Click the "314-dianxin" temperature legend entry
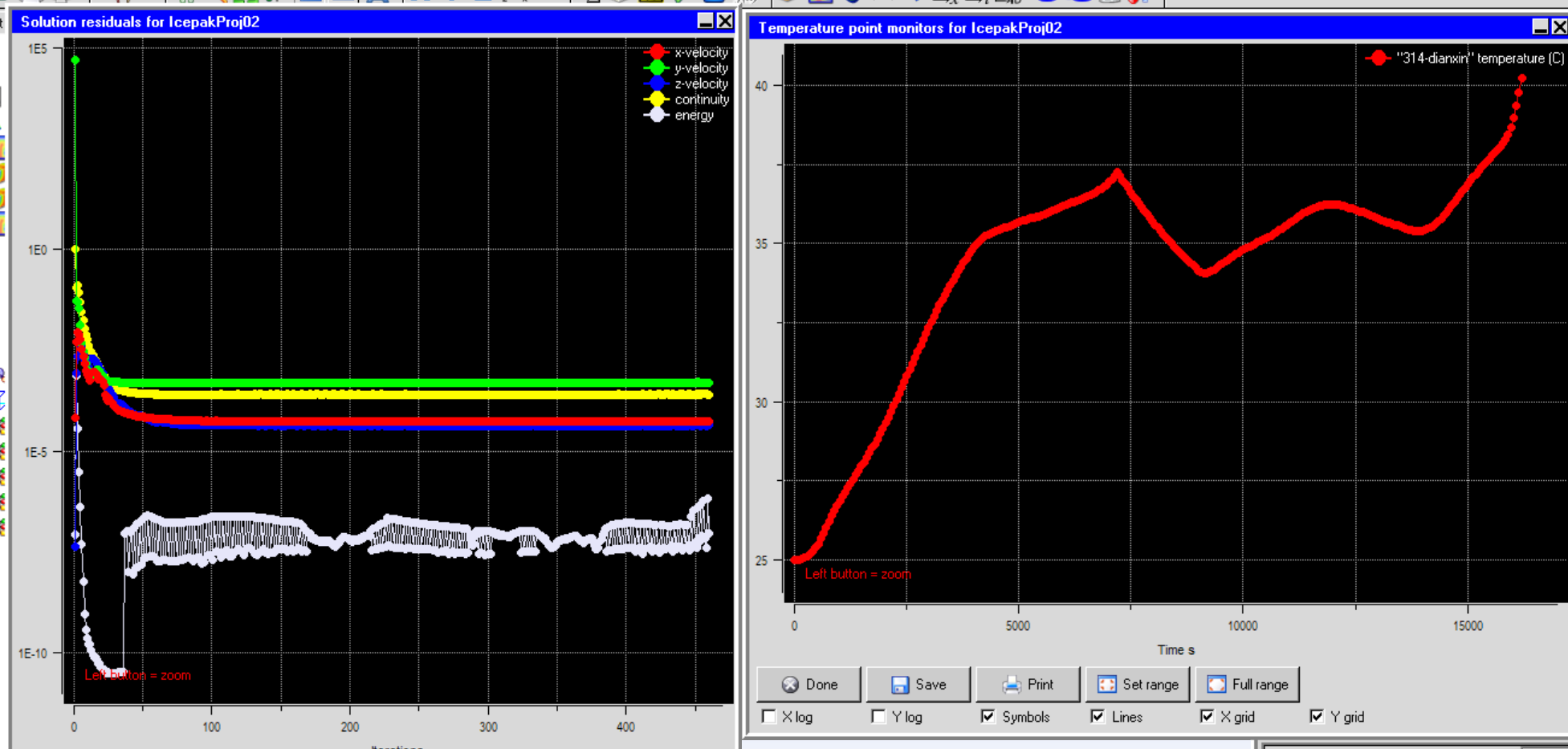This screenshot has height=749, width=1568. [x=1465, y=59]
